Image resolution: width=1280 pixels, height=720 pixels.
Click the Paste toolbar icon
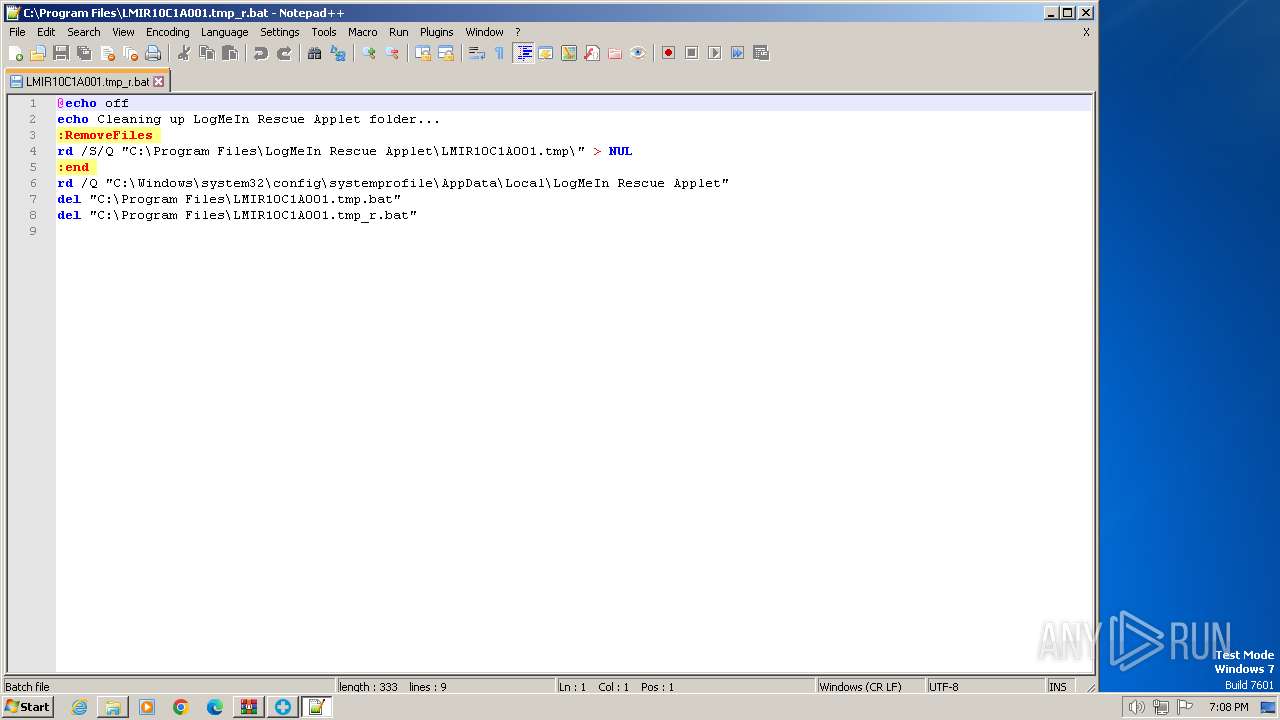click(230, 53)
